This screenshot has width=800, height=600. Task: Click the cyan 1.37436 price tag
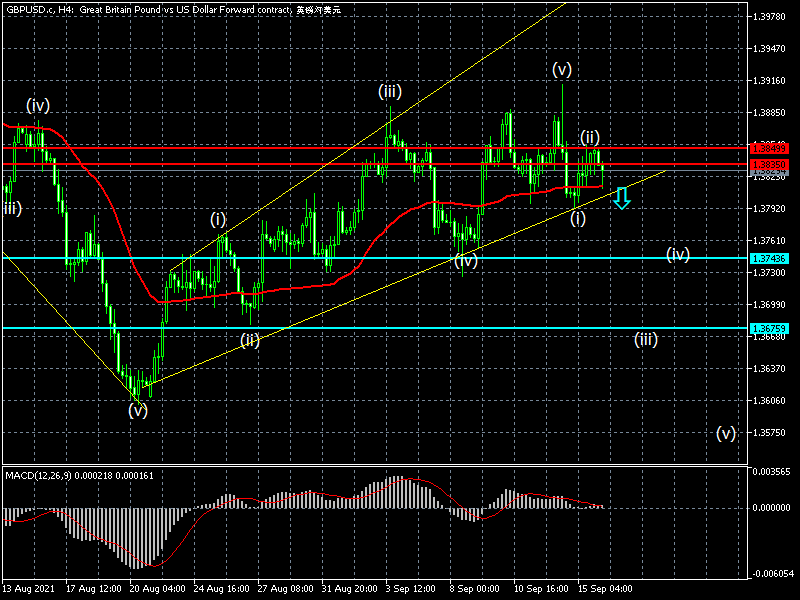tap(769, 258)
